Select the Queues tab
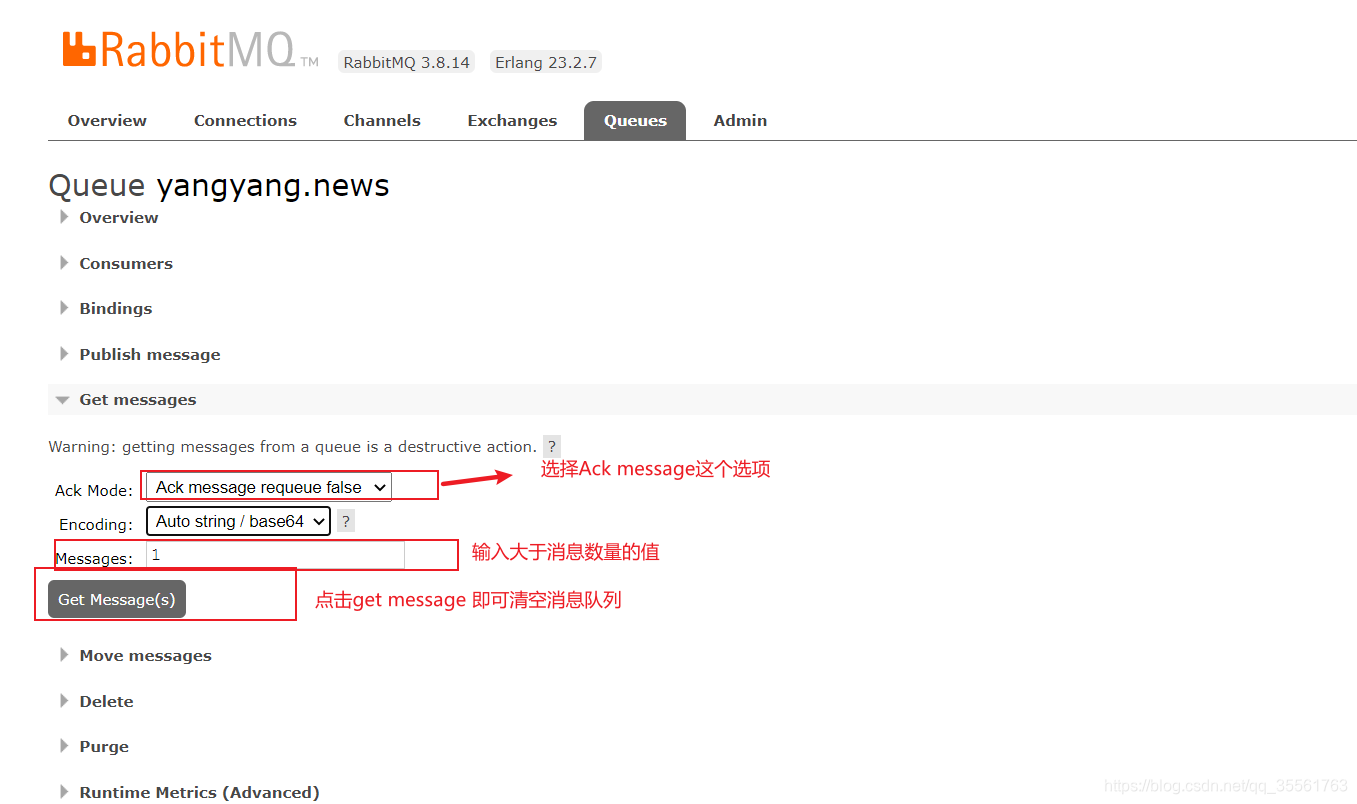This screenshot has height=804, width=1357. (x=635, y=120)
